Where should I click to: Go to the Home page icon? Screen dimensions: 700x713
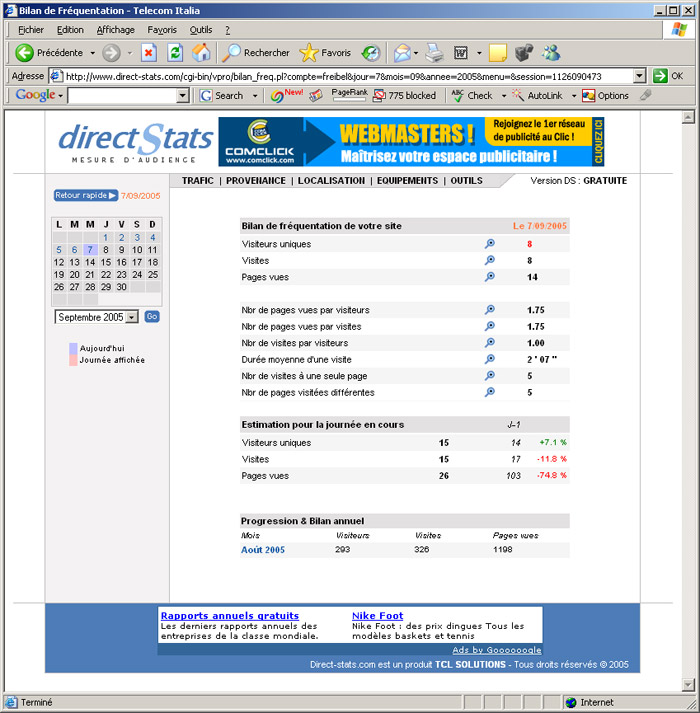pos(201,53)
